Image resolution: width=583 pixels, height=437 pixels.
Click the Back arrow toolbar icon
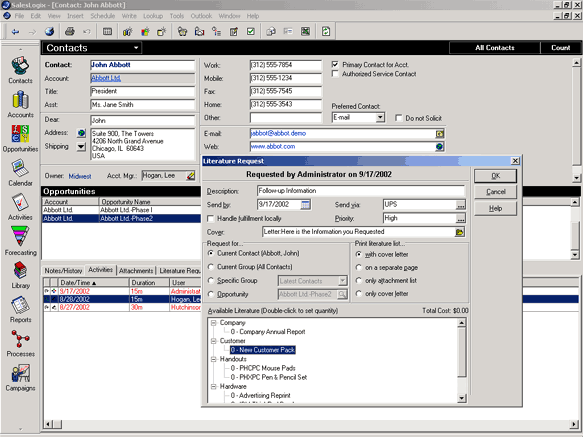pyautogui.click(x=15, y=32)
